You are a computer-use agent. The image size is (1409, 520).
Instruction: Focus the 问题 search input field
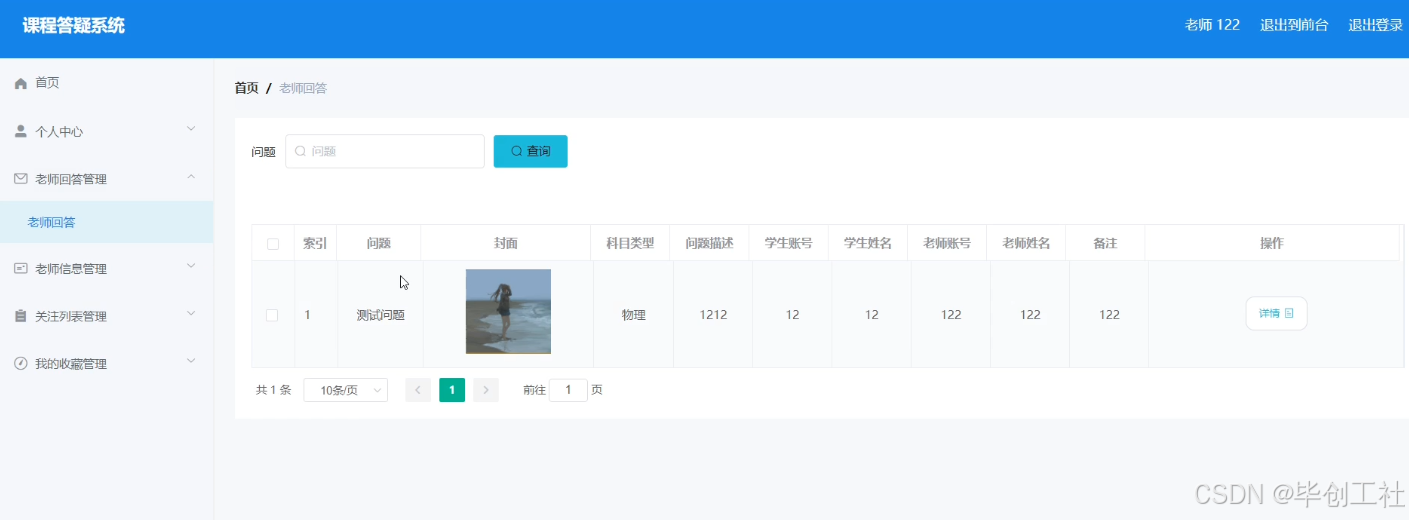tap(385, 151)
